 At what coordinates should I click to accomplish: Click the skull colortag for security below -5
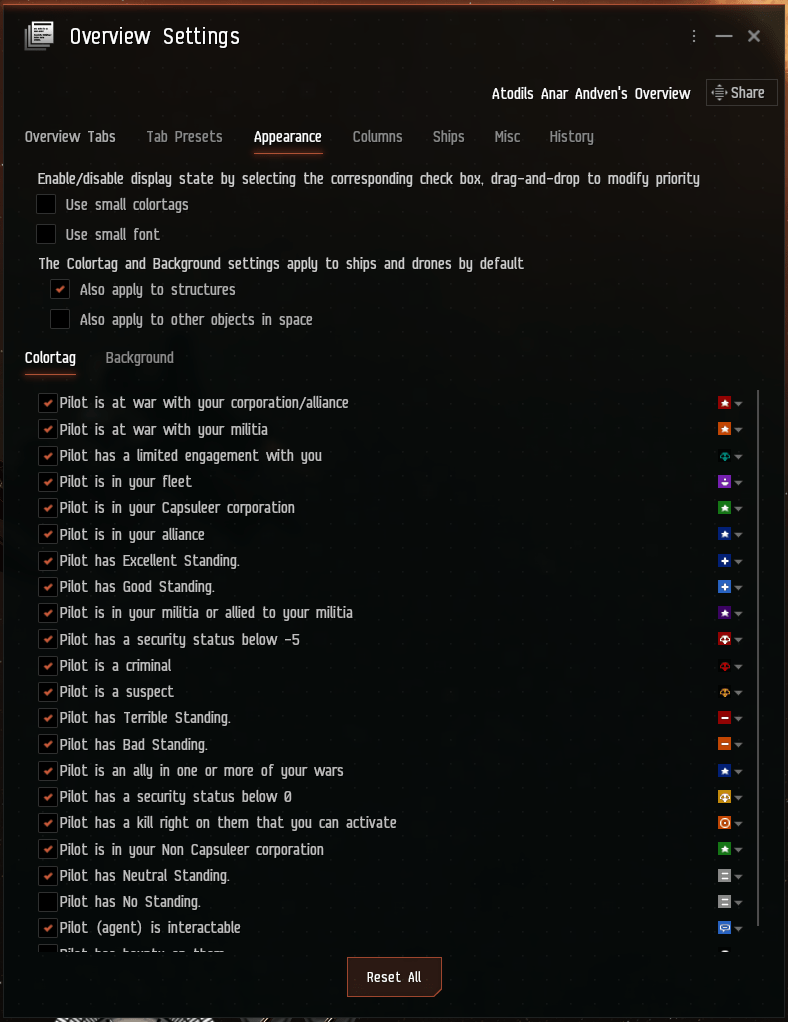coord(722,639)
